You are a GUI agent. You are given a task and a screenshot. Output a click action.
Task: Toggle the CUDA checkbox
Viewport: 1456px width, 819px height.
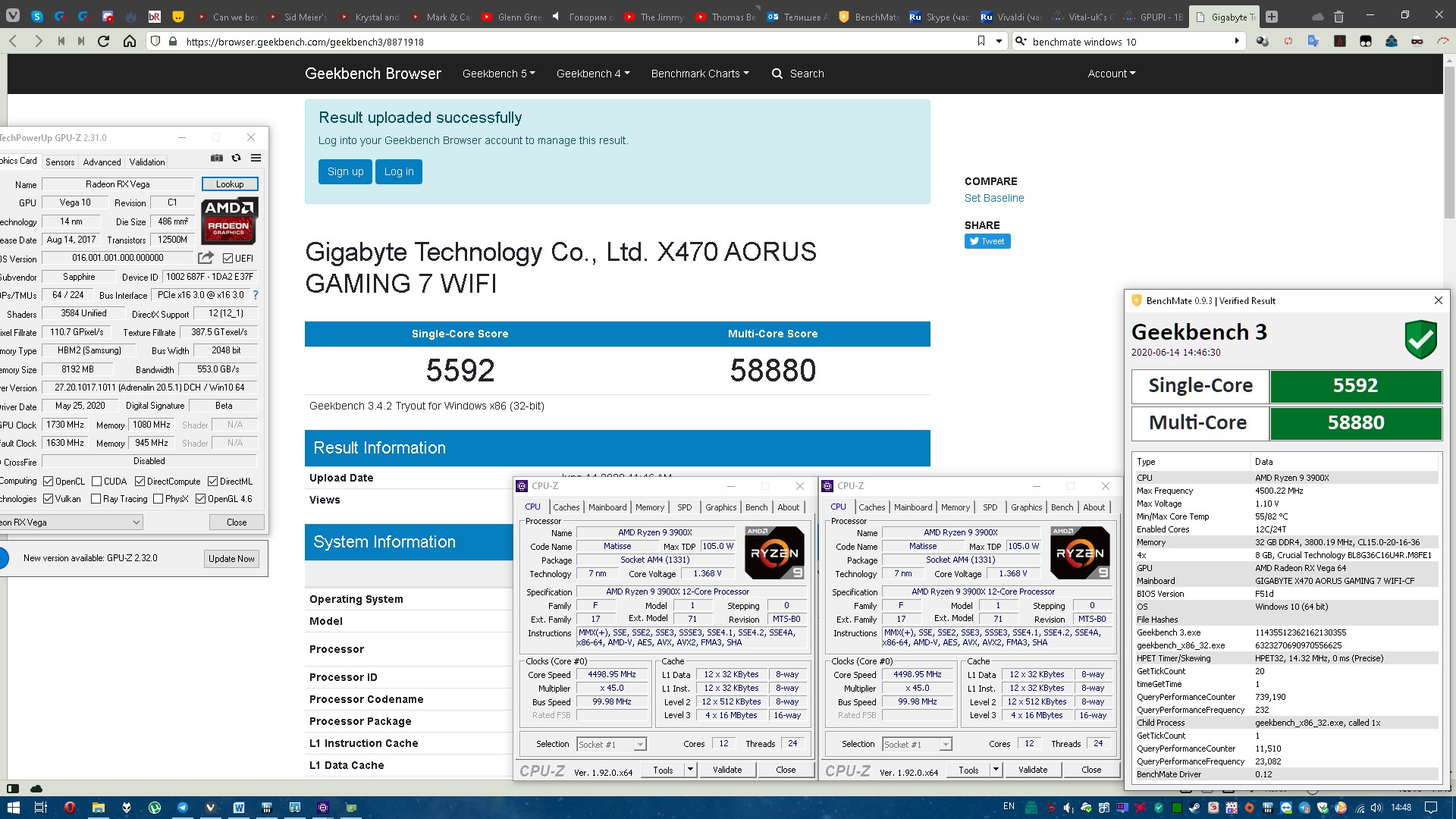click(x=97, y=482)
